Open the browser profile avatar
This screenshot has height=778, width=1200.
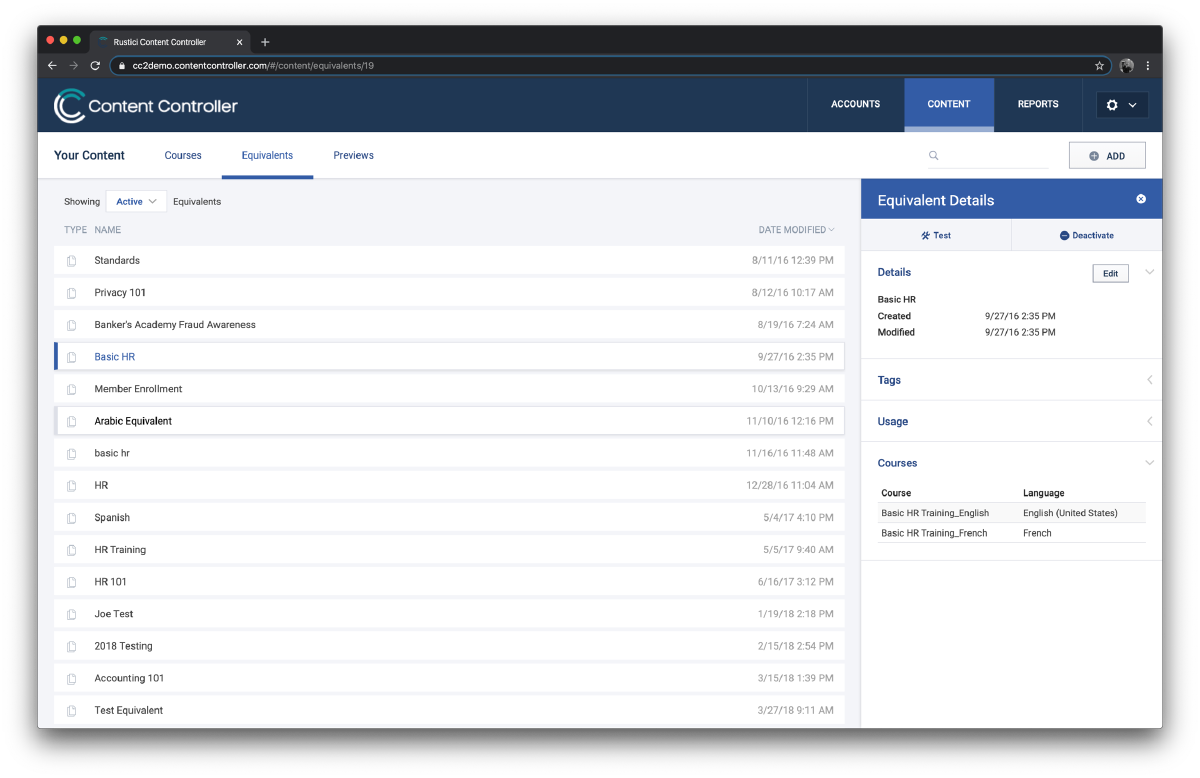1126,66
